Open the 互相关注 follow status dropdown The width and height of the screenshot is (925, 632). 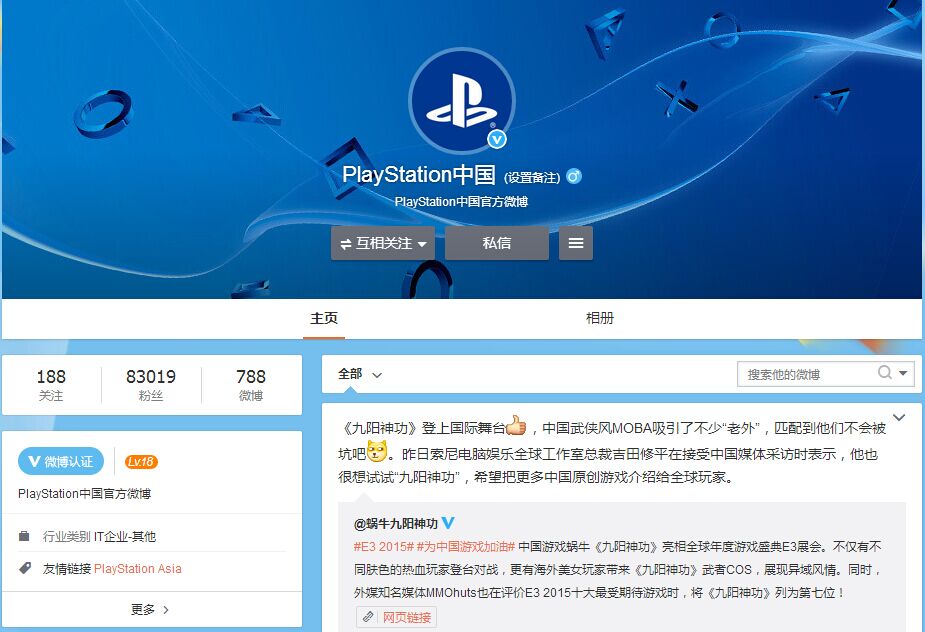tap(383, 243)
